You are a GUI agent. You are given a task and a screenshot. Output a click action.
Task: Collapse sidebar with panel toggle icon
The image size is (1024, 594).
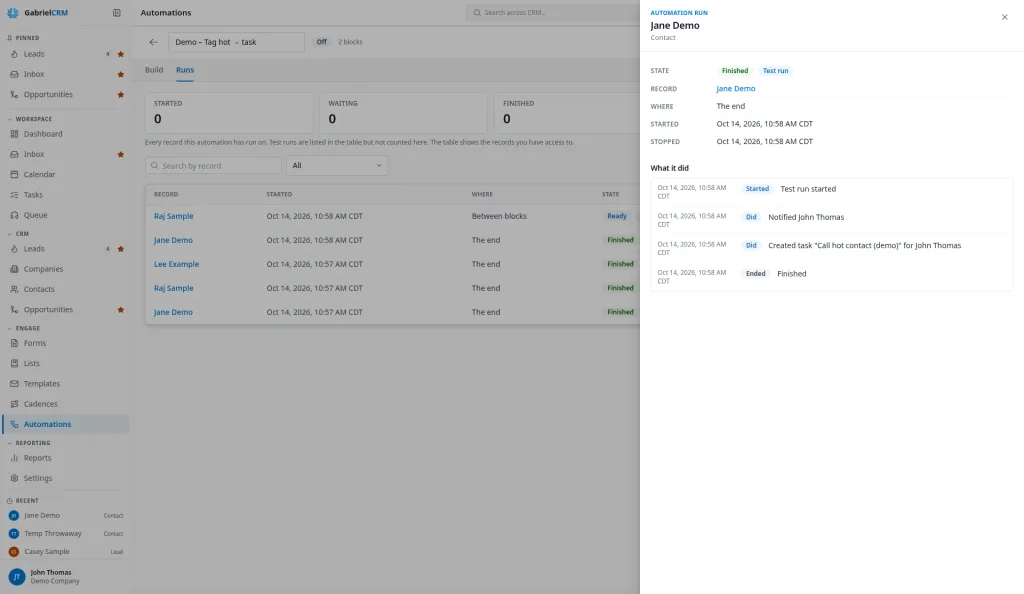(116, 12)
